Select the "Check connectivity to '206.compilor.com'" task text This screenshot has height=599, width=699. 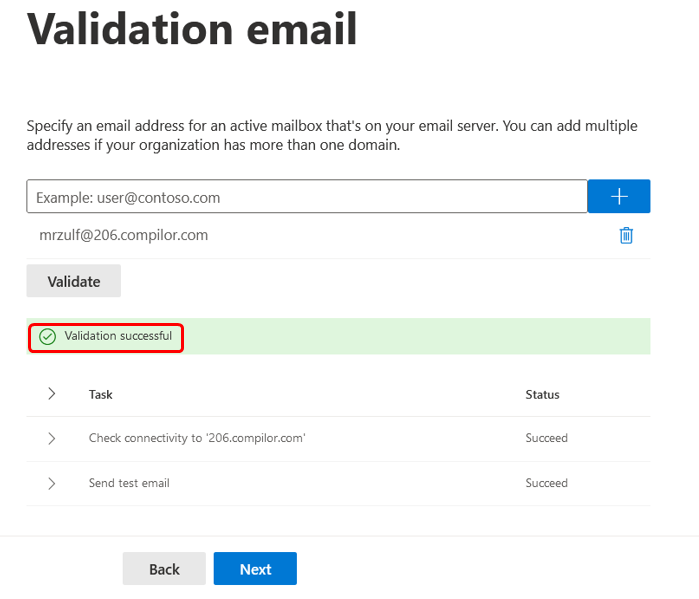click(197, 438)
